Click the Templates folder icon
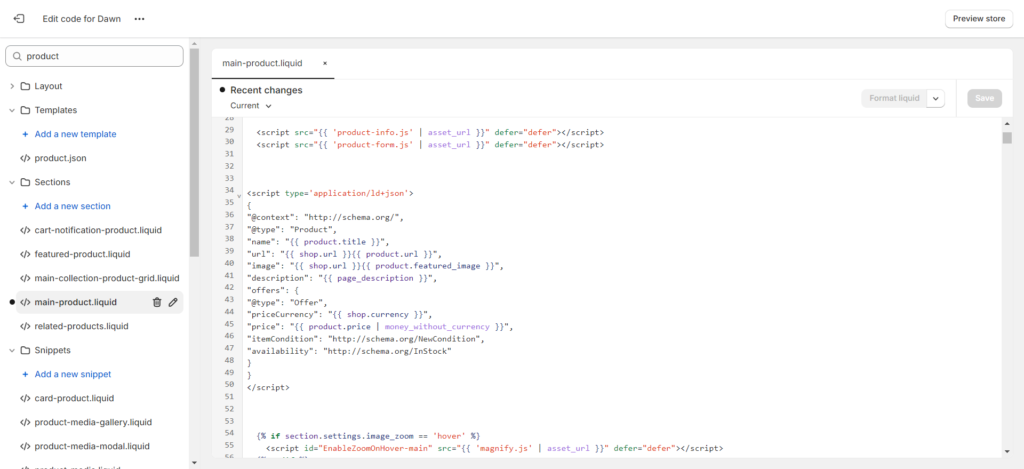 point(25,110)
